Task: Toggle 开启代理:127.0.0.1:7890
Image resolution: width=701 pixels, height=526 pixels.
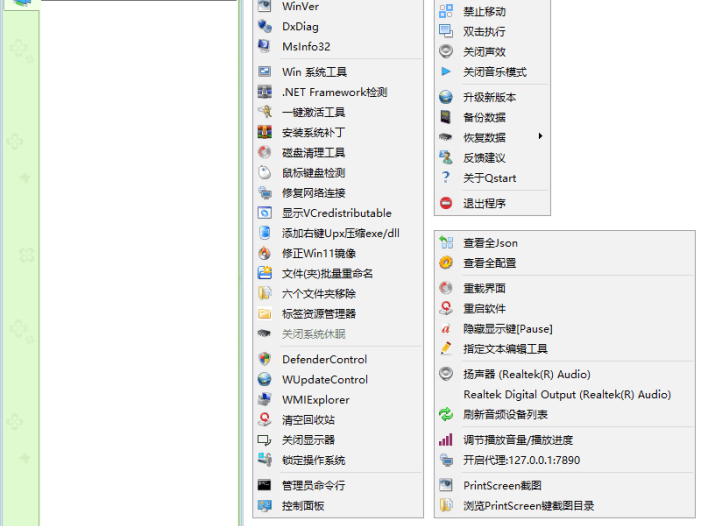Action: point(565,460)
